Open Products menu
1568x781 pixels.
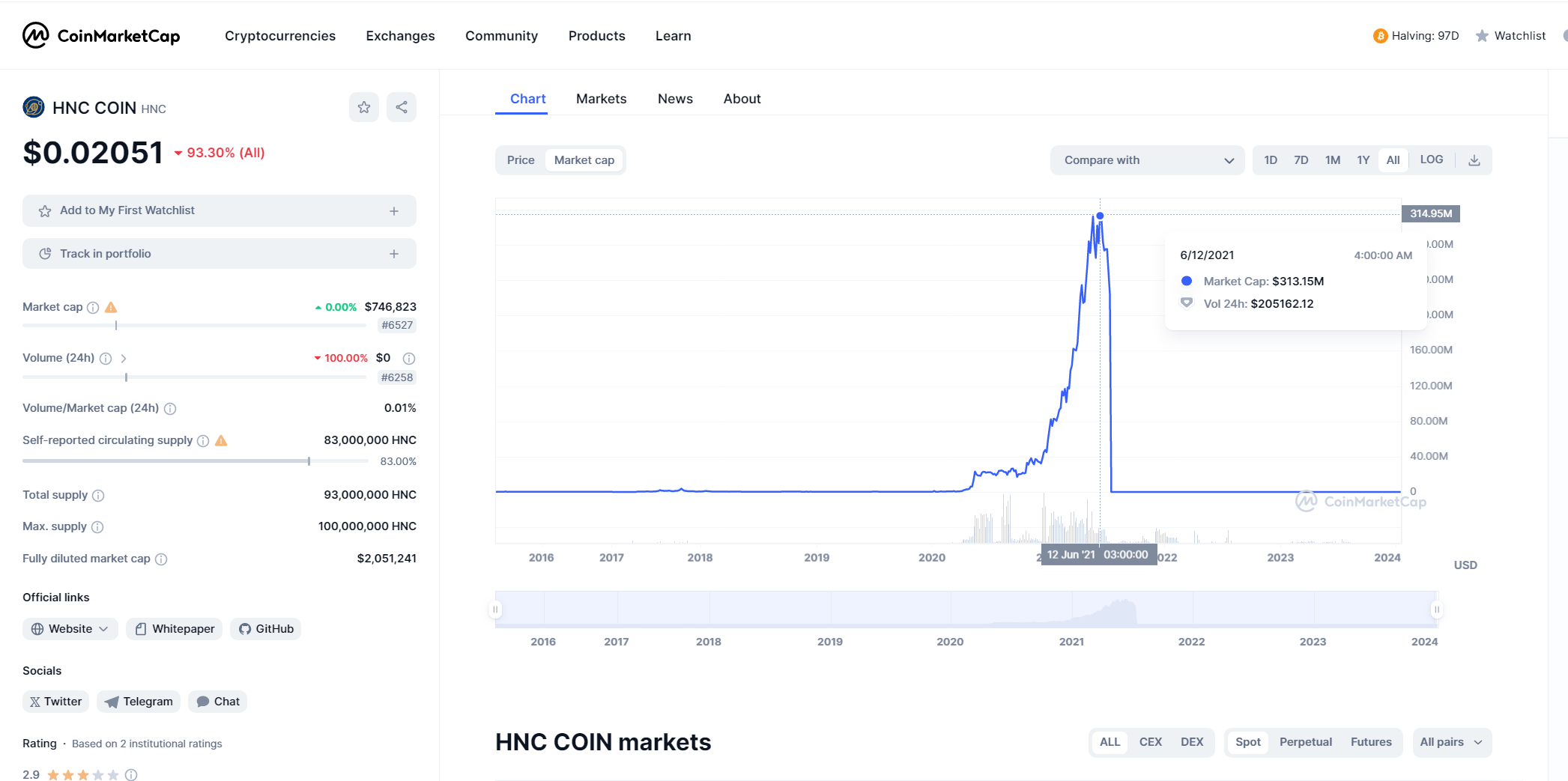click(x=596, y=36)
